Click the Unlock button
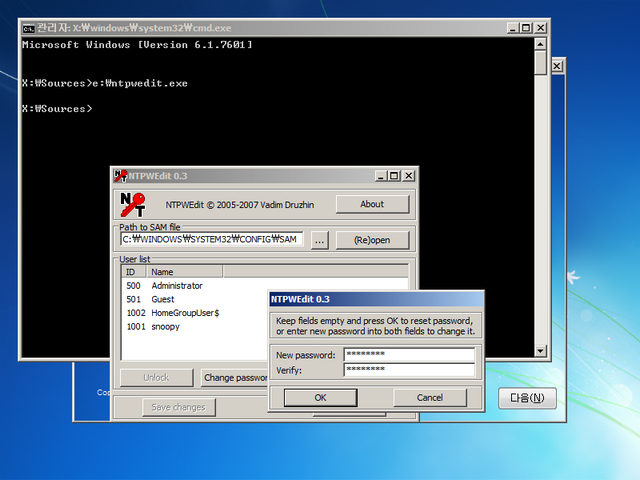Image resolution: width=640 pixels, height=480 pixels. point(157,378)
